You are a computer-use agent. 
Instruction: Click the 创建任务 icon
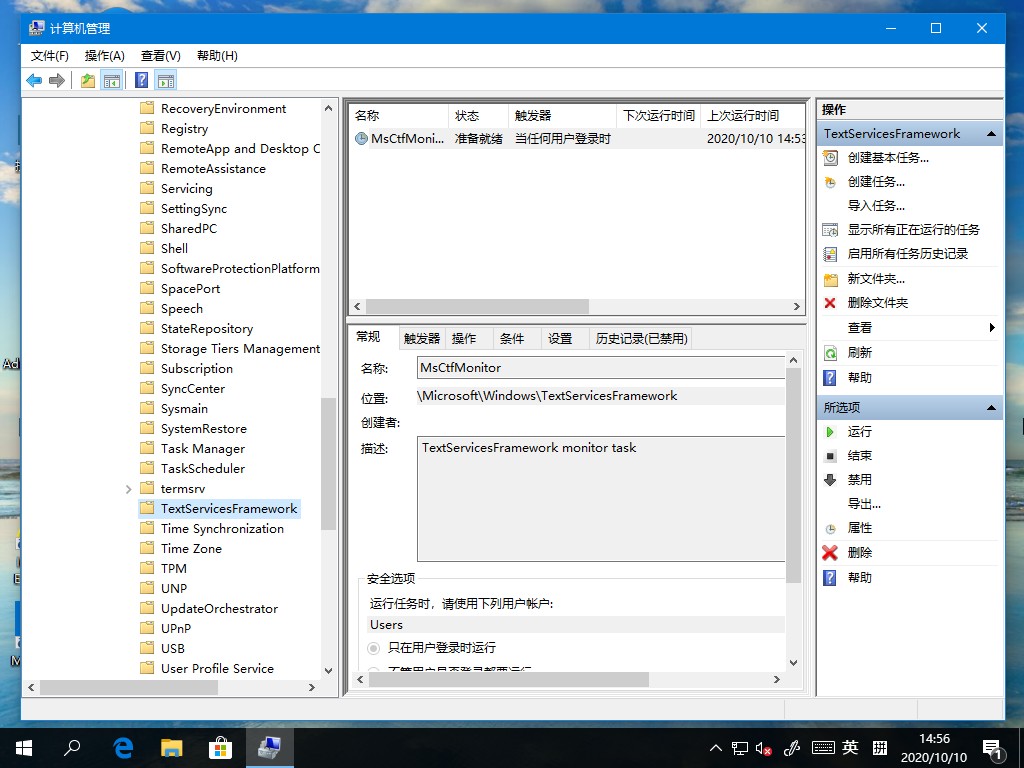click(x=830, y=181)
